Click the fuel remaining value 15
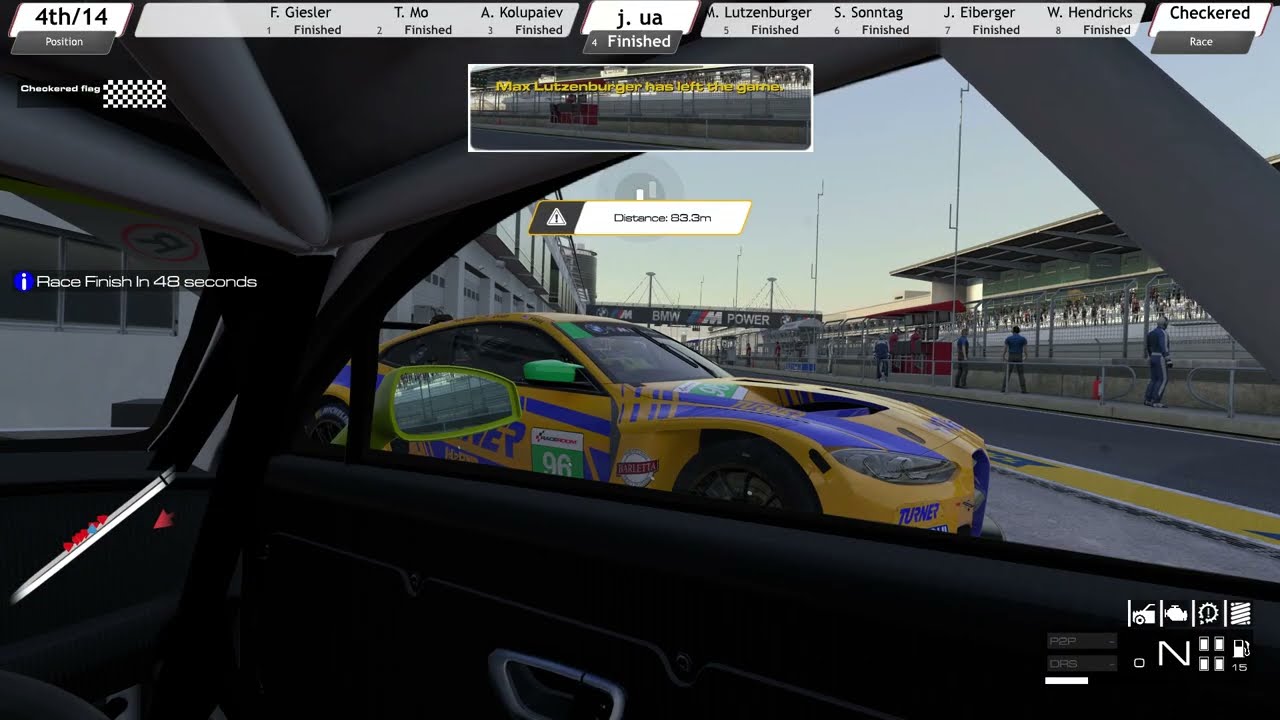 coord(1240,667)
